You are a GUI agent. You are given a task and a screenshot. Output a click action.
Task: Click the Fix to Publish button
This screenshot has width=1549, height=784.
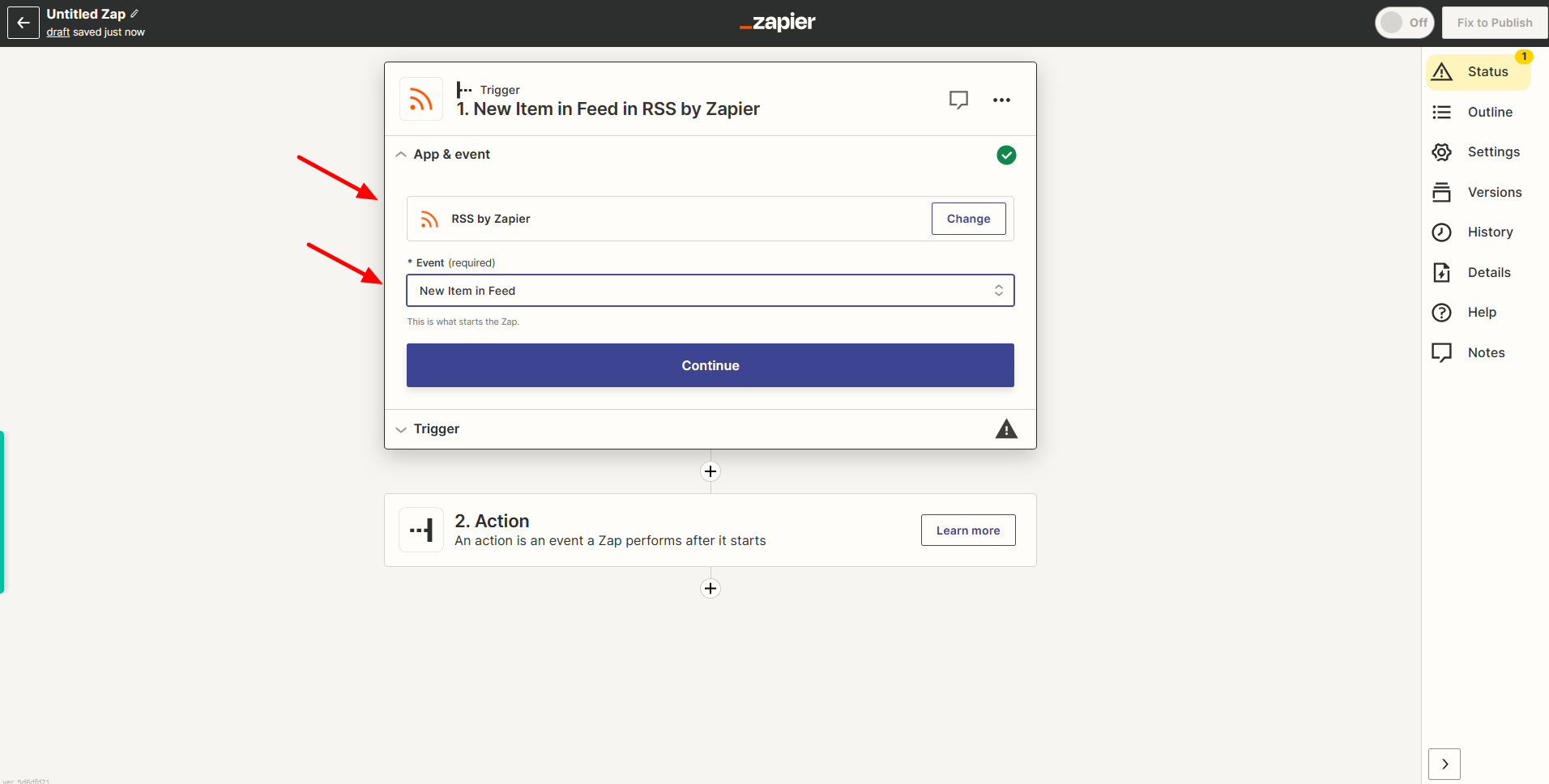pyautogui.click(x=1495, y=23)
